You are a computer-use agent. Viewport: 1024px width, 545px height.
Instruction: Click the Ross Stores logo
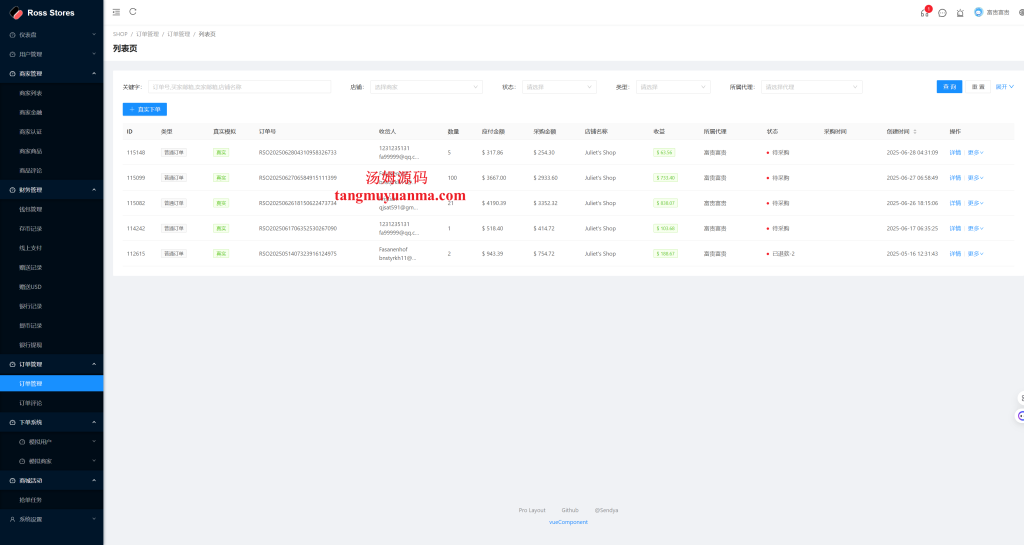16,13
